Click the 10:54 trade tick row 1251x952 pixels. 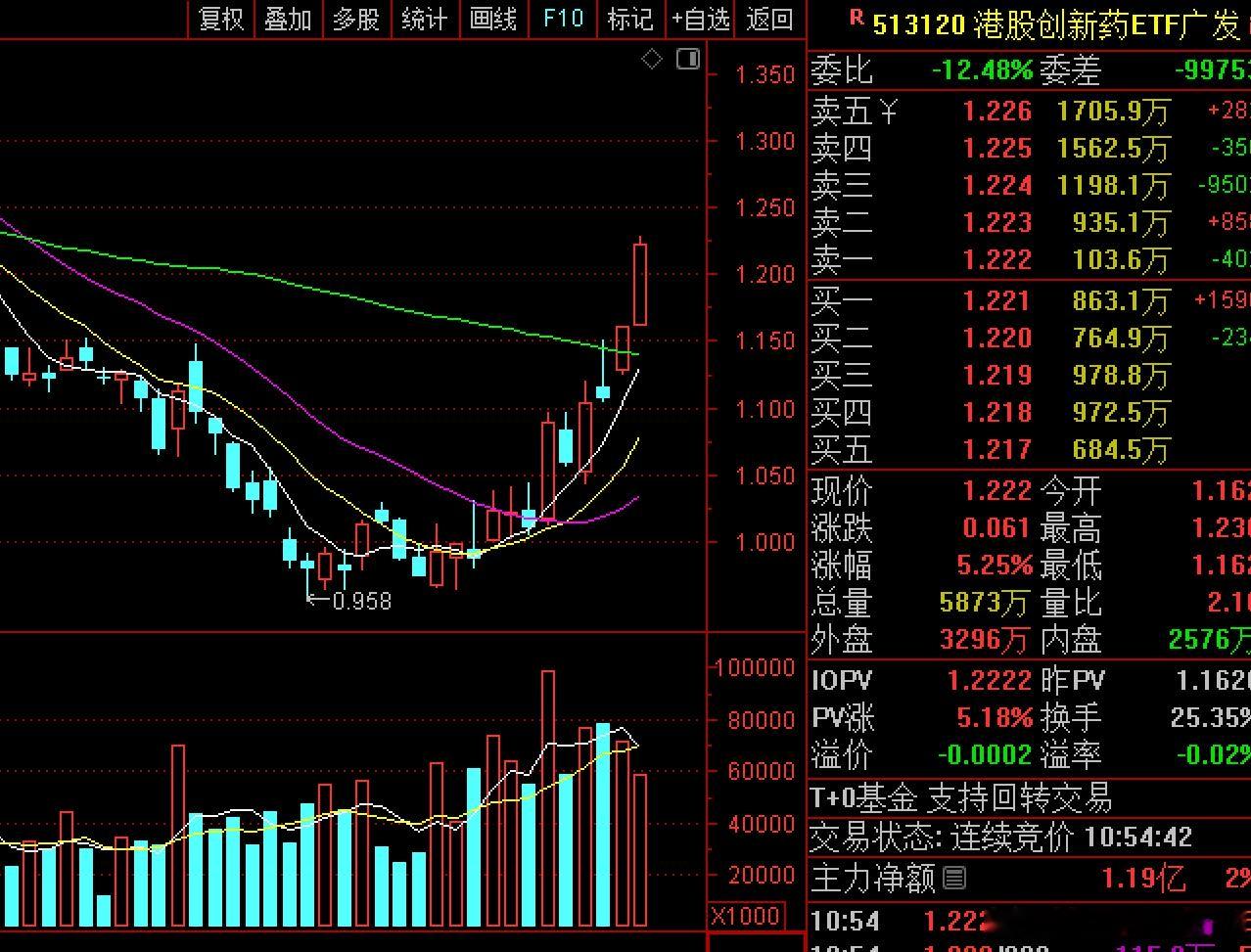pyautogui.click(x=1030, y=922)
